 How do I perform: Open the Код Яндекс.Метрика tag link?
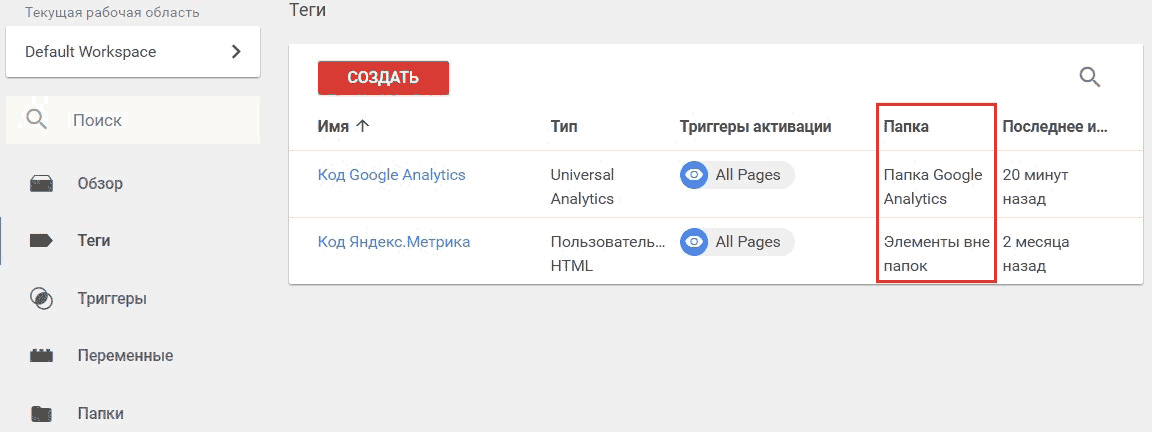pos(394,242)
